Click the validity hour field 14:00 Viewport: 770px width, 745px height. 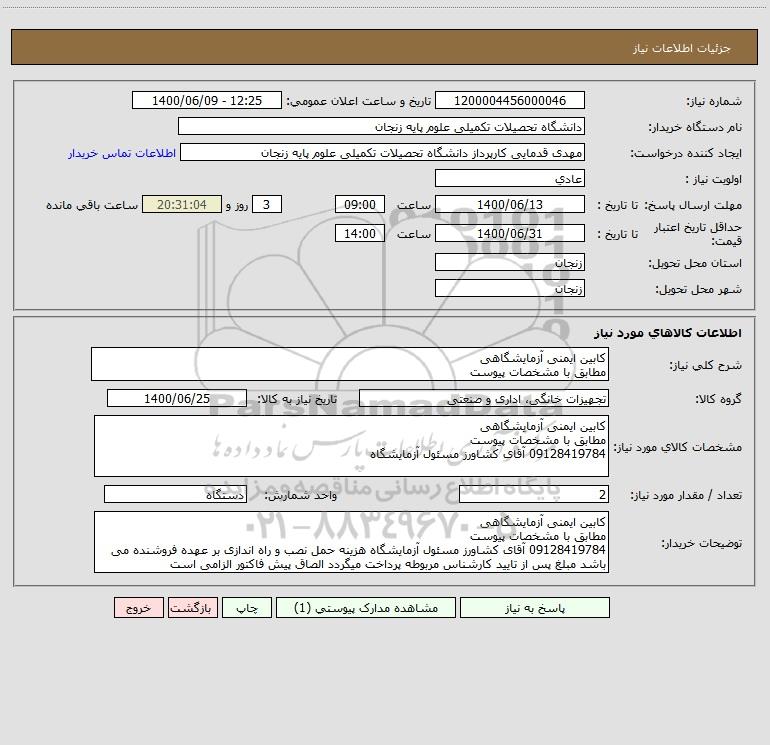click(x=359, y=233)
